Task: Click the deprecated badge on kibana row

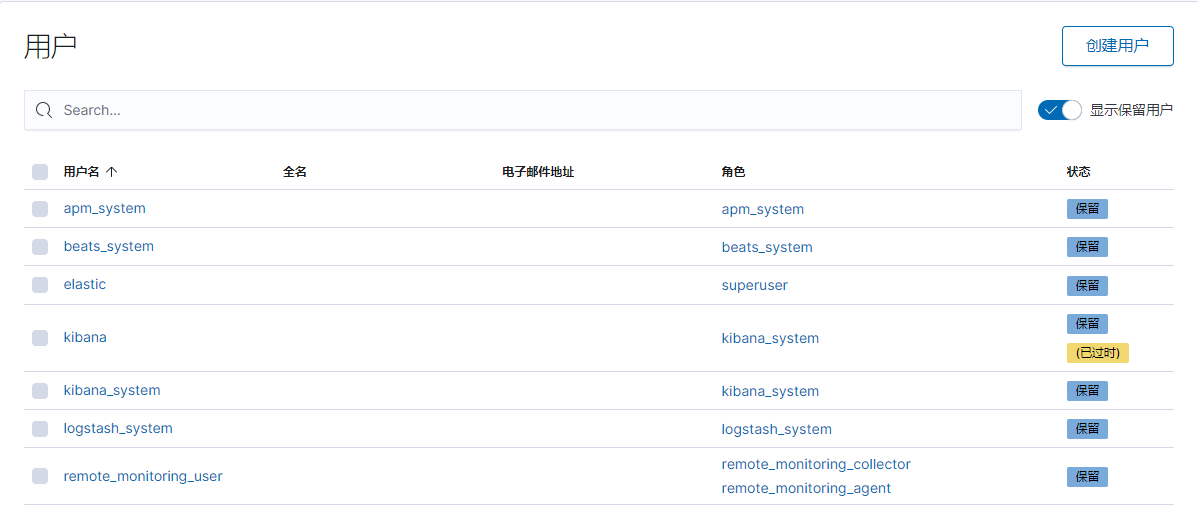Action: point(1097,353)
